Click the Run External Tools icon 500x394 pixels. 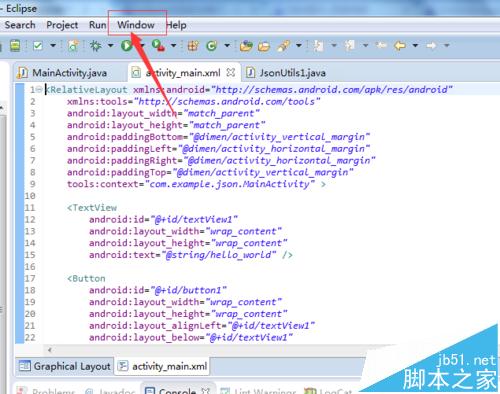pyautogui.click(x=158, y=45)
